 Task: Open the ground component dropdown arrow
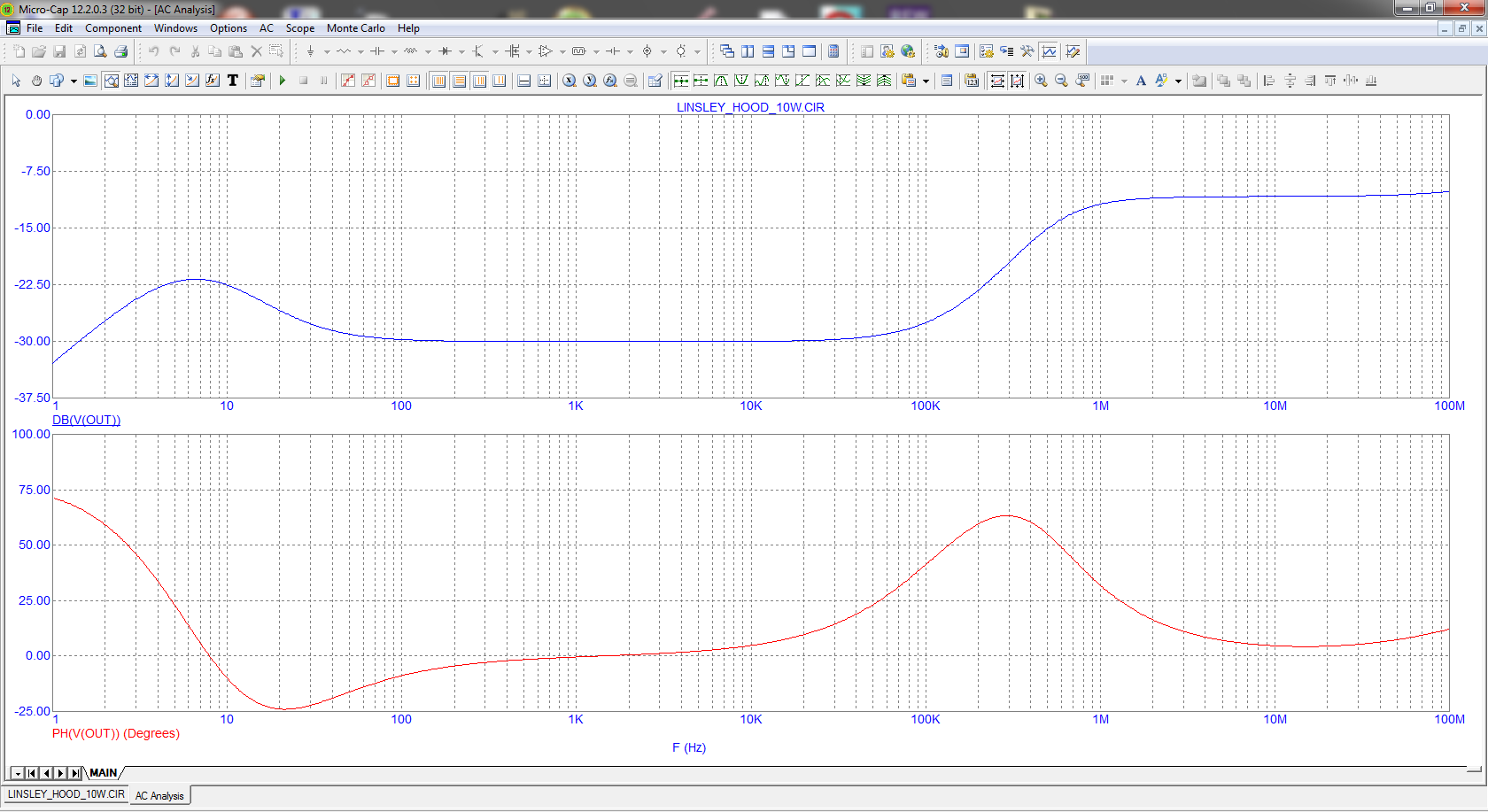click(x=327, y=51)
